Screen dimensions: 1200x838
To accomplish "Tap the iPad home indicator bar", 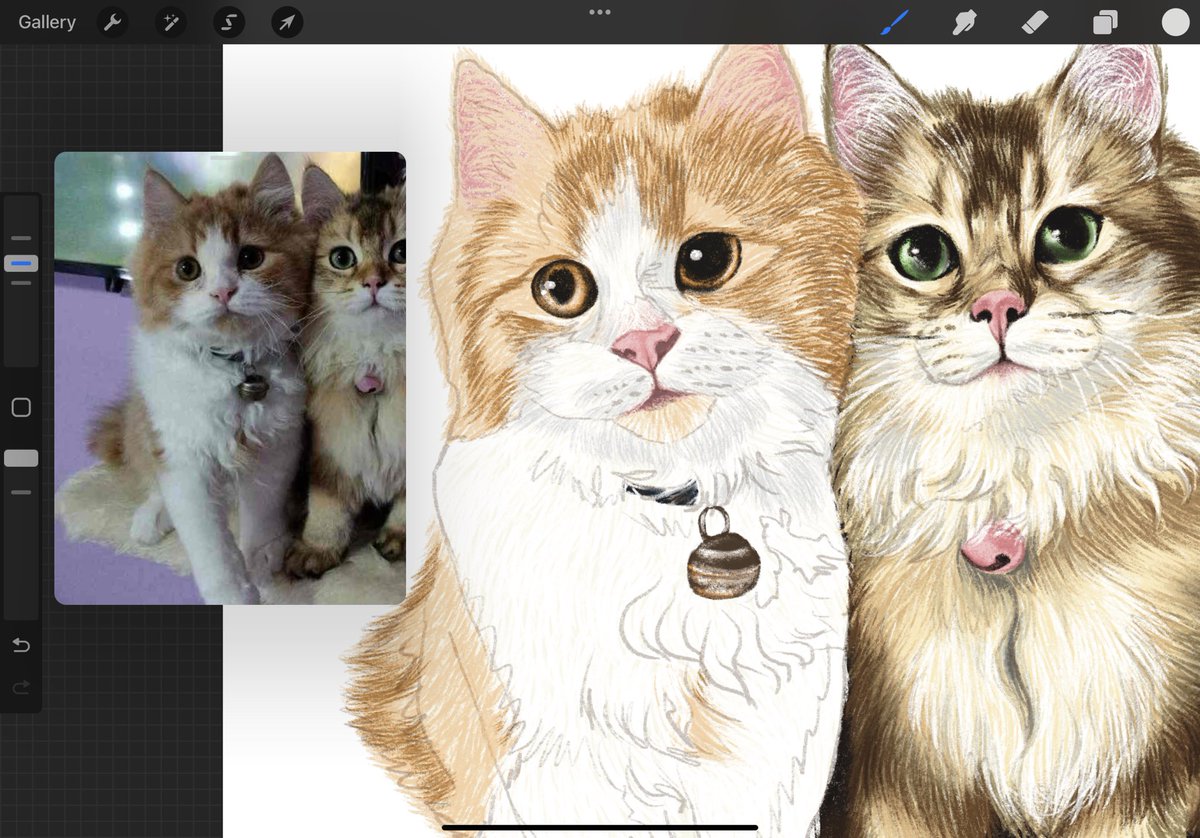I will coord(600,827).
